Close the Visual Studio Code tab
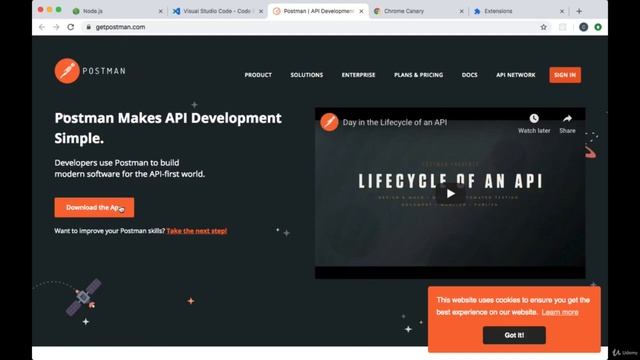Viewport: 640px width, 360px height. [261, 11]
